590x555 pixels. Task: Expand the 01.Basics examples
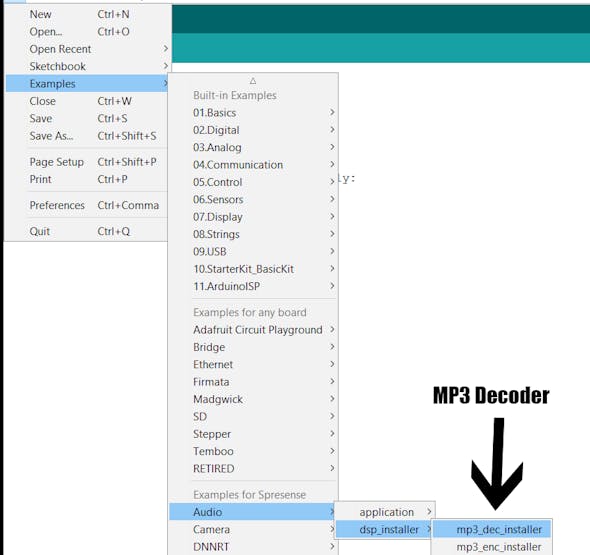click(x=253, y=113)
